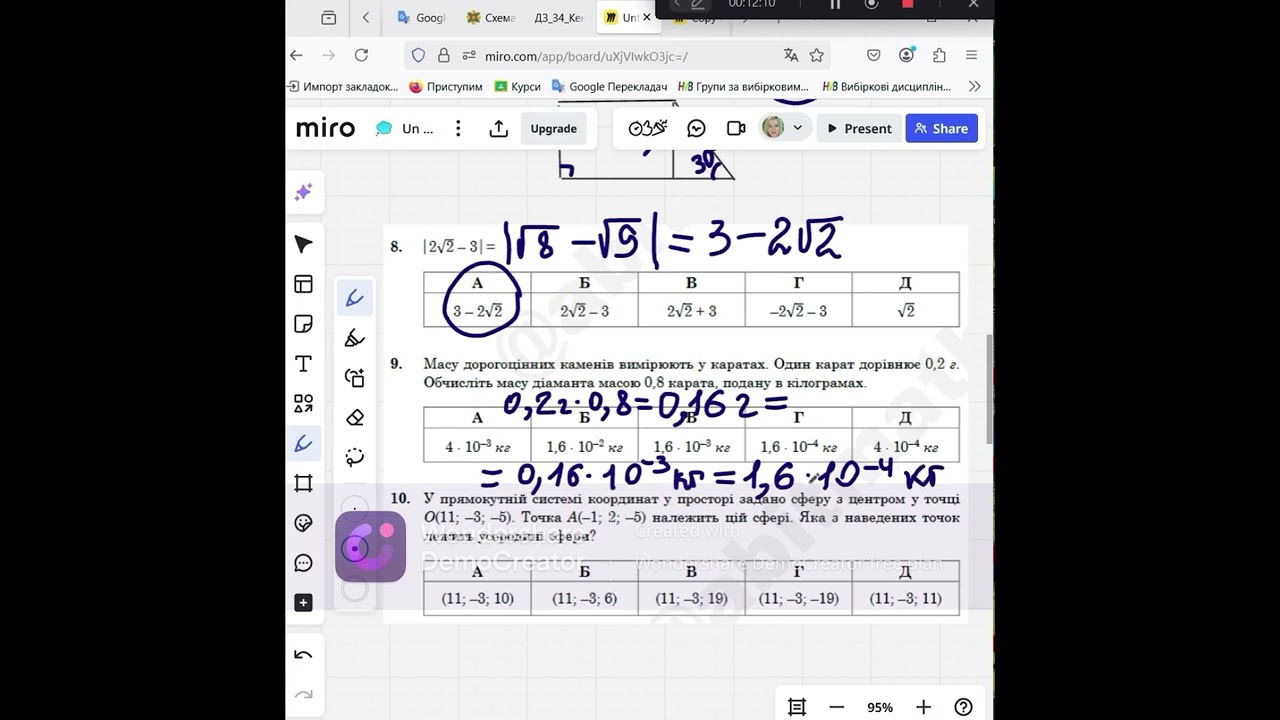Pick the sticky note tool
The height and width of the screenshot is (720, 1280).
coord(304,324)
